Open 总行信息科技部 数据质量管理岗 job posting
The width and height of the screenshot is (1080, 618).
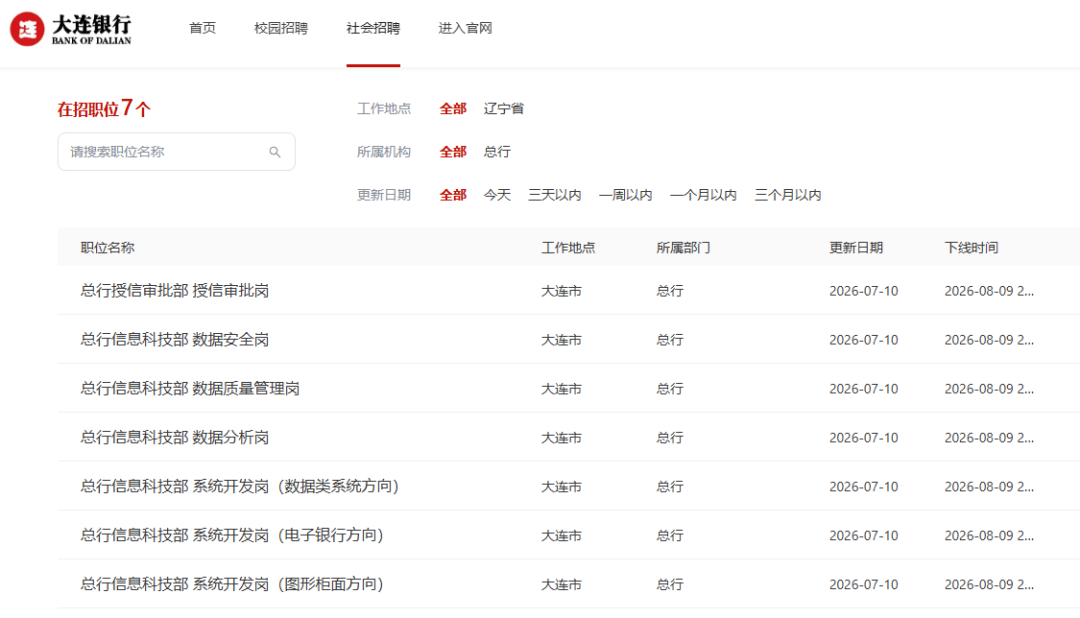click(x=190, y=389)
